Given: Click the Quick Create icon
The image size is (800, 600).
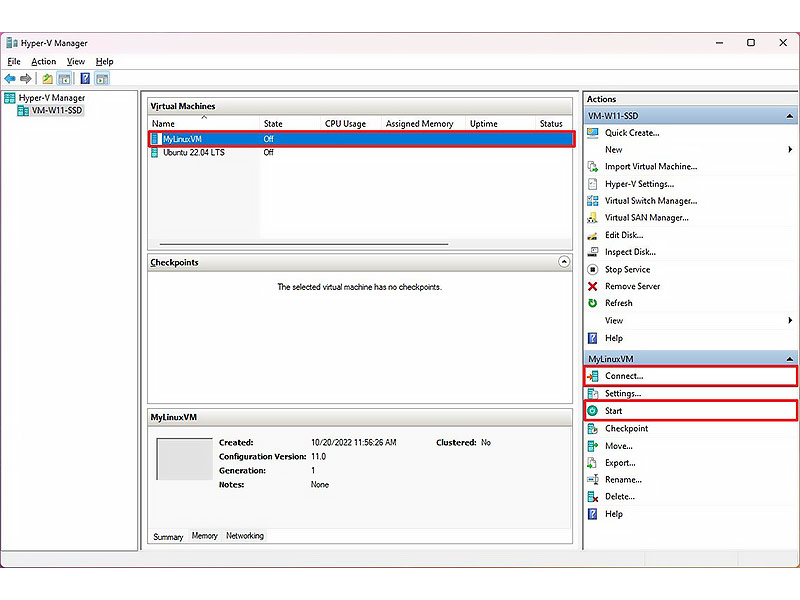Looking at the screenshot, I should 592,133.
